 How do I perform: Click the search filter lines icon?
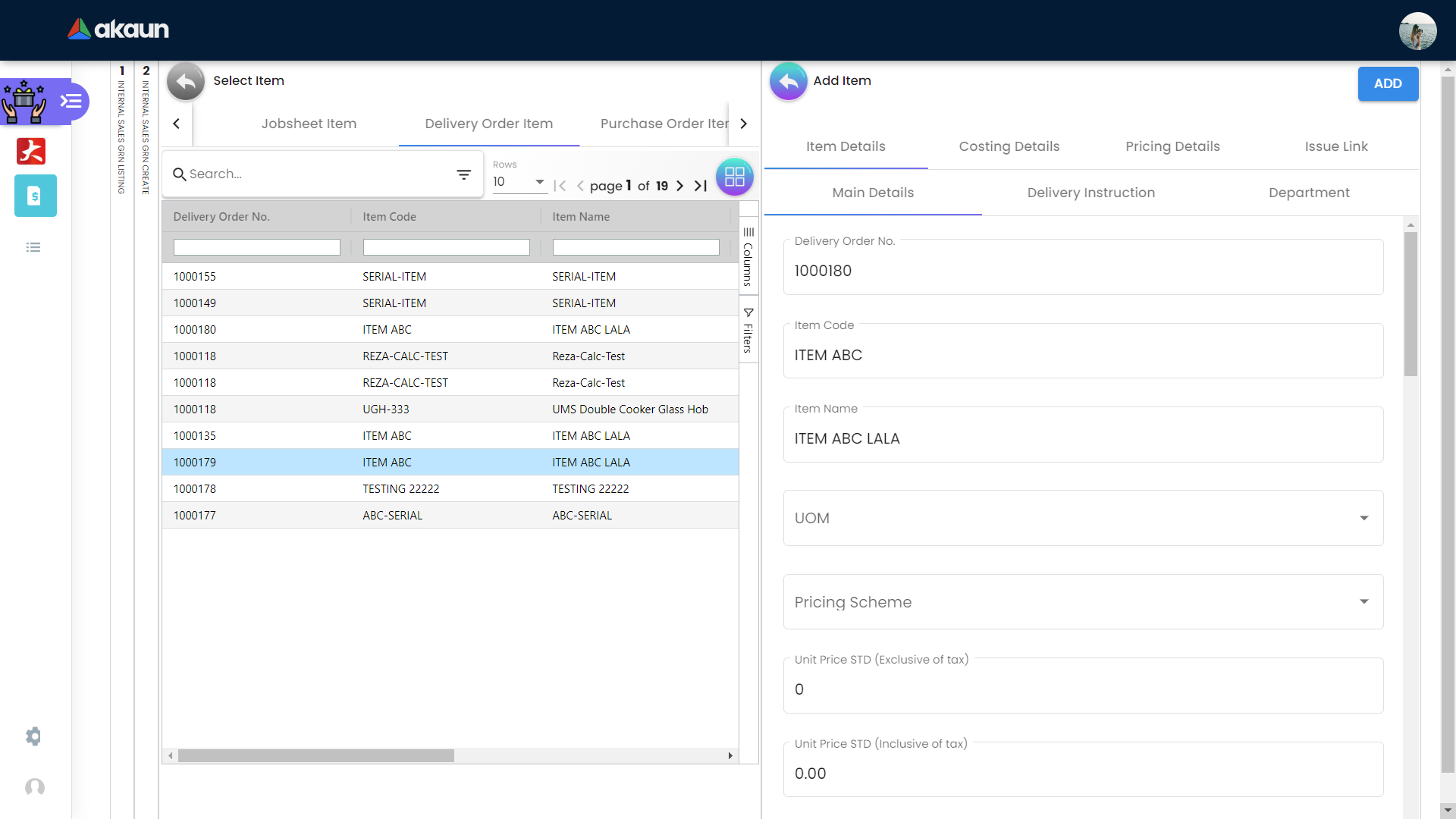click(x=463, y=174)
